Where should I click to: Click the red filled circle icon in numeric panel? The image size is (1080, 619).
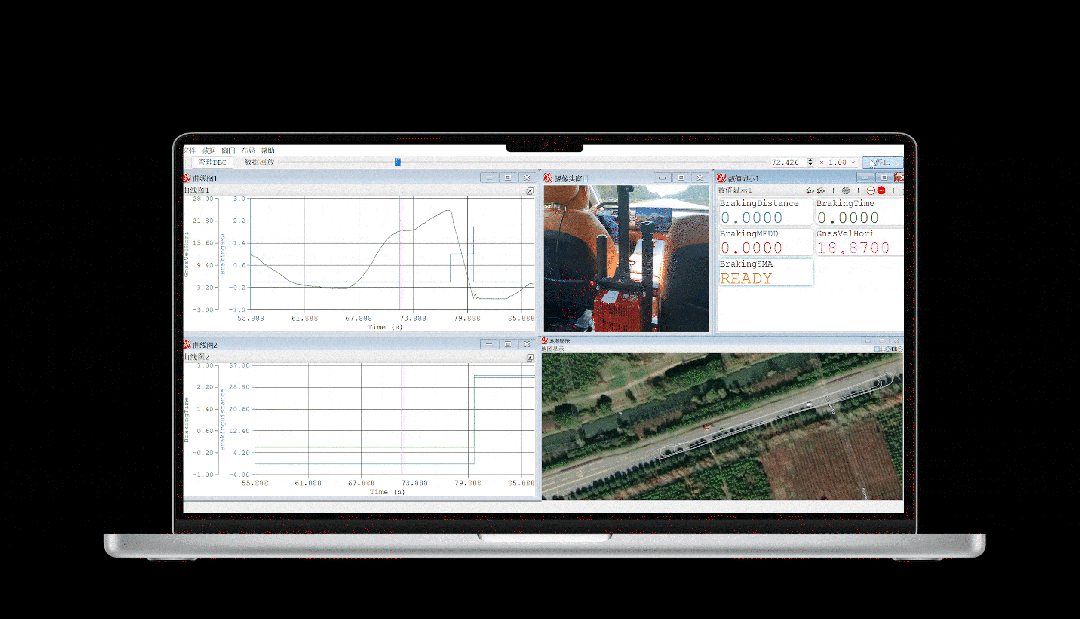pyautogui.click(x=882, y=190)
